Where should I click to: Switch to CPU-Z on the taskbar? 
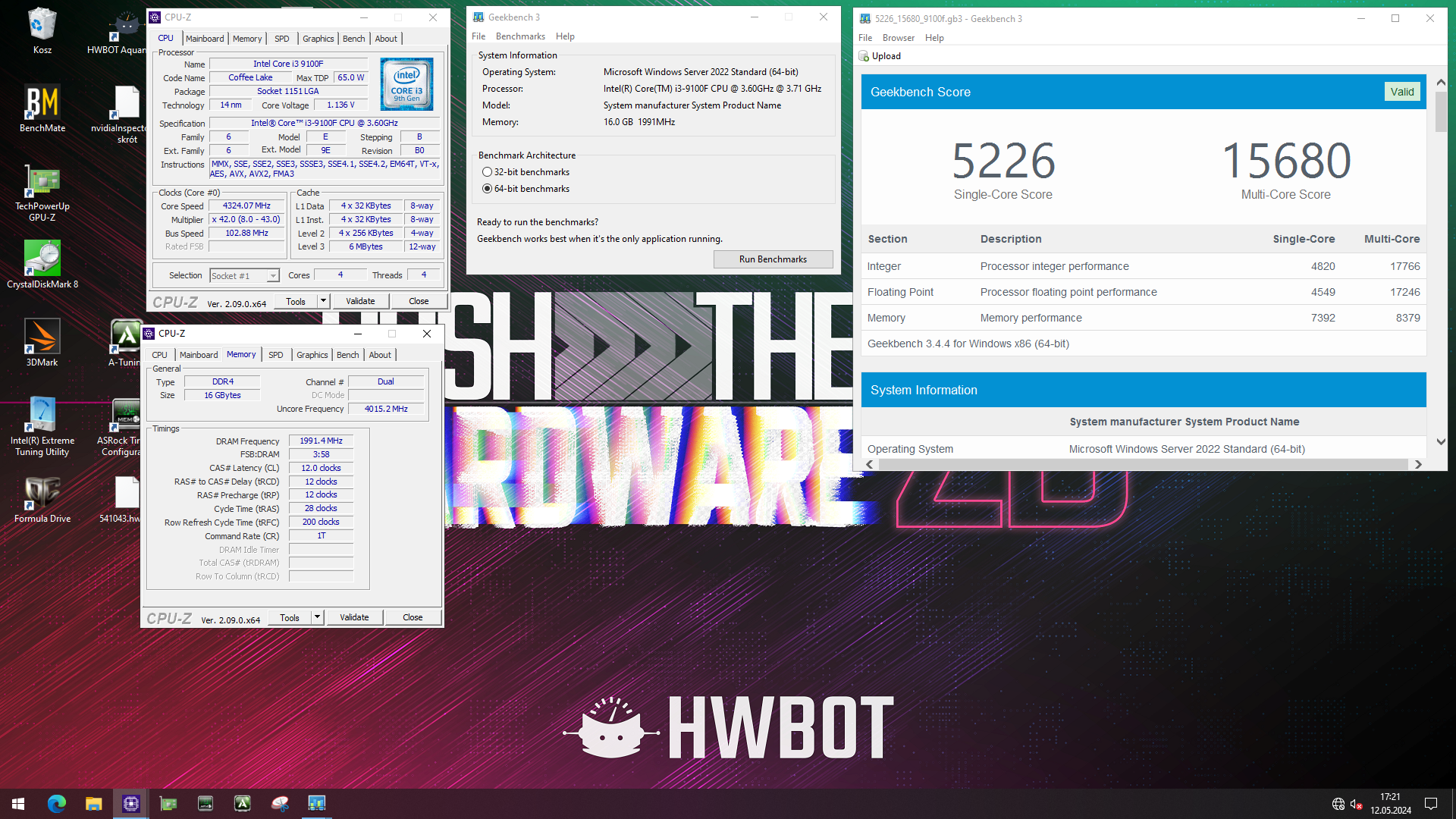click(x=130, y=804)
